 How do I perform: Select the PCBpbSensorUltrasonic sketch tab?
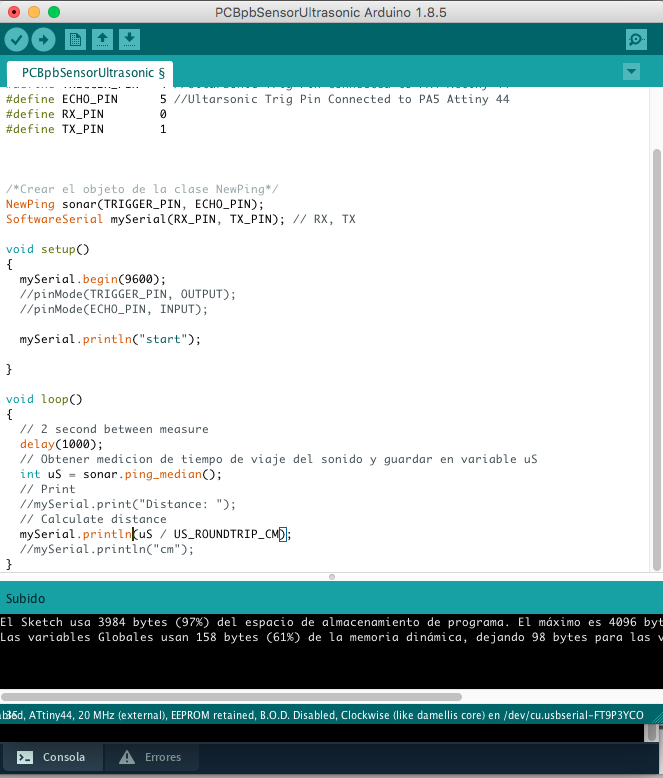(90, 73)
